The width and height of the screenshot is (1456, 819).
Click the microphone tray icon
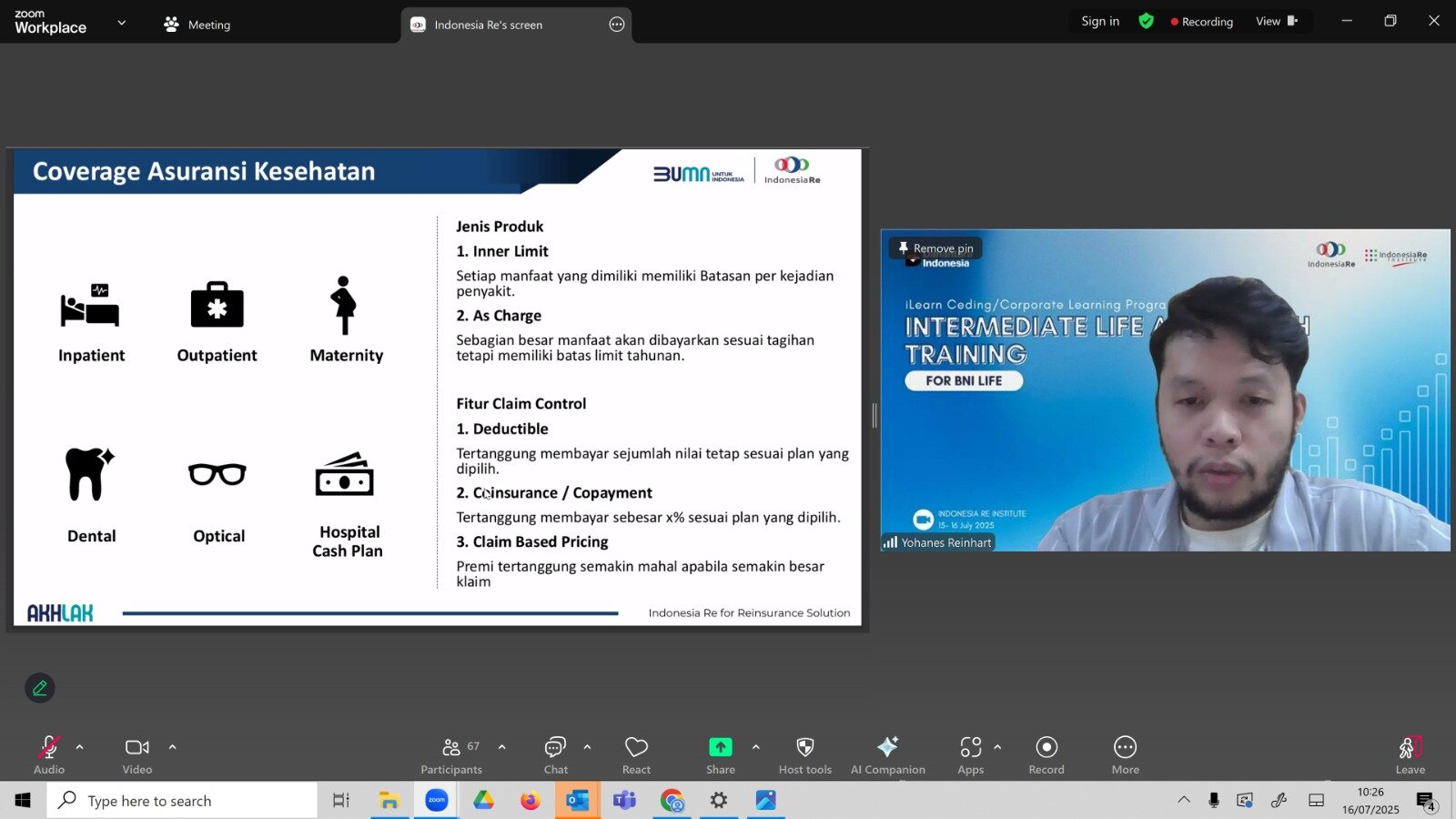point(1214,801)
